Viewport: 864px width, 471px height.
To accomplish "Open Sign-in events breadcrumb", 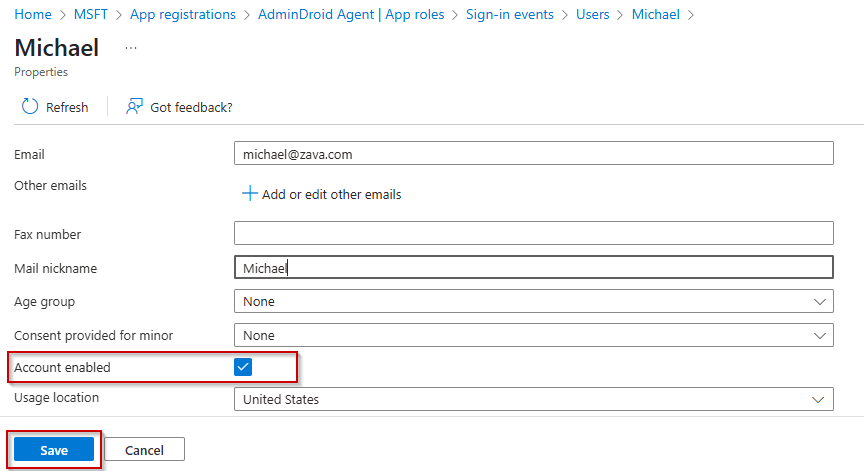I will [x=509, y=15].
